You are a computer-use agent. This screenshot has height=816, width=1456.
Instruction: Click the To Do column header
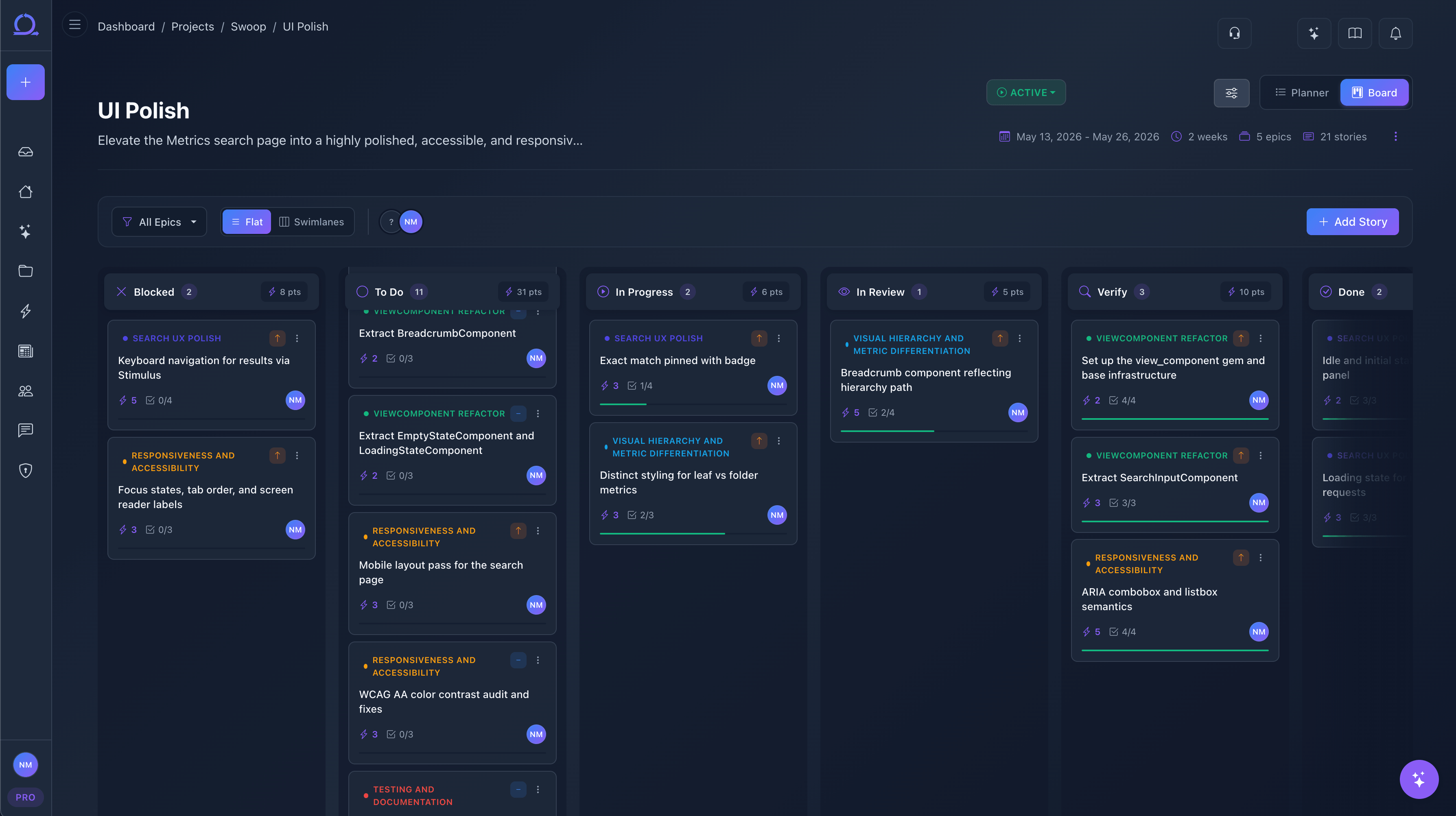[x=452, y=292]
